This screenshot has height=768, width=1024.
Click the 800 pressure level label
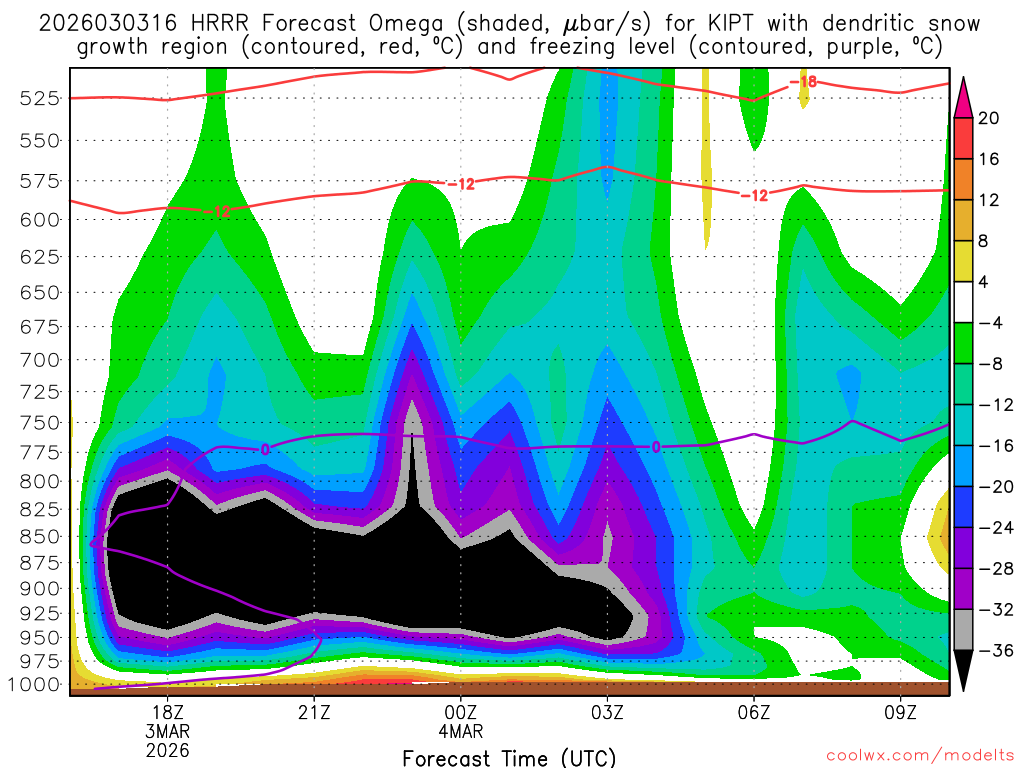click(x=40, y=481)
